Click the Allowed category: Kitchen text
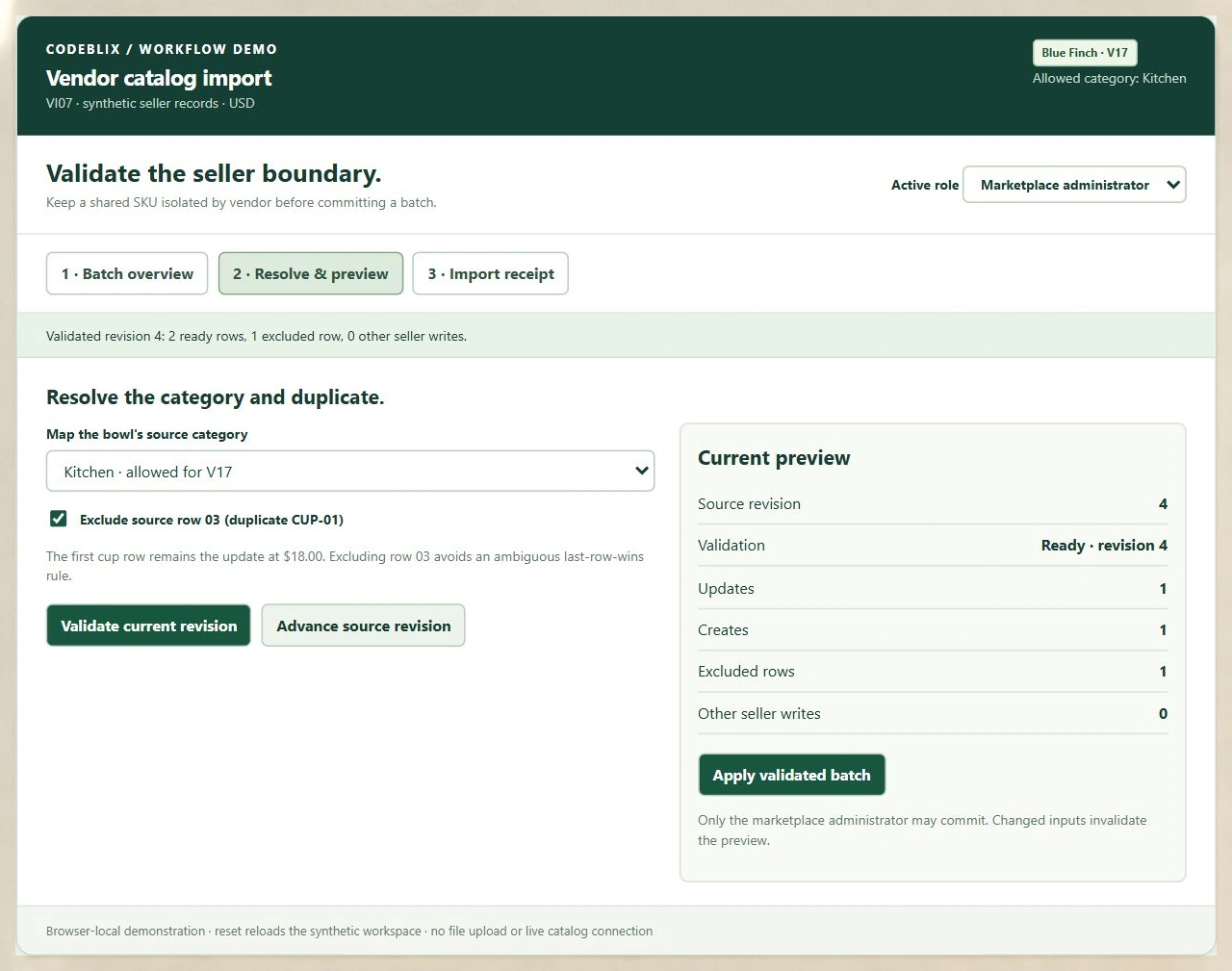Image resolution: width=1232 pixels, height=971 pixels. [x=1110, y=79]
